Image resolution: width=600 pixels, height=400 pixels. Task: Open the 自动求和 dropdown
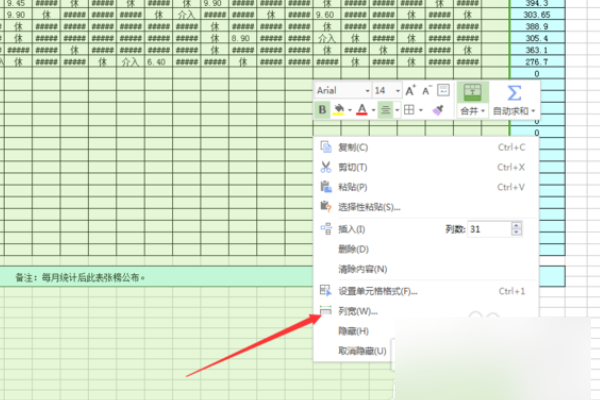(x=514, y=111)
